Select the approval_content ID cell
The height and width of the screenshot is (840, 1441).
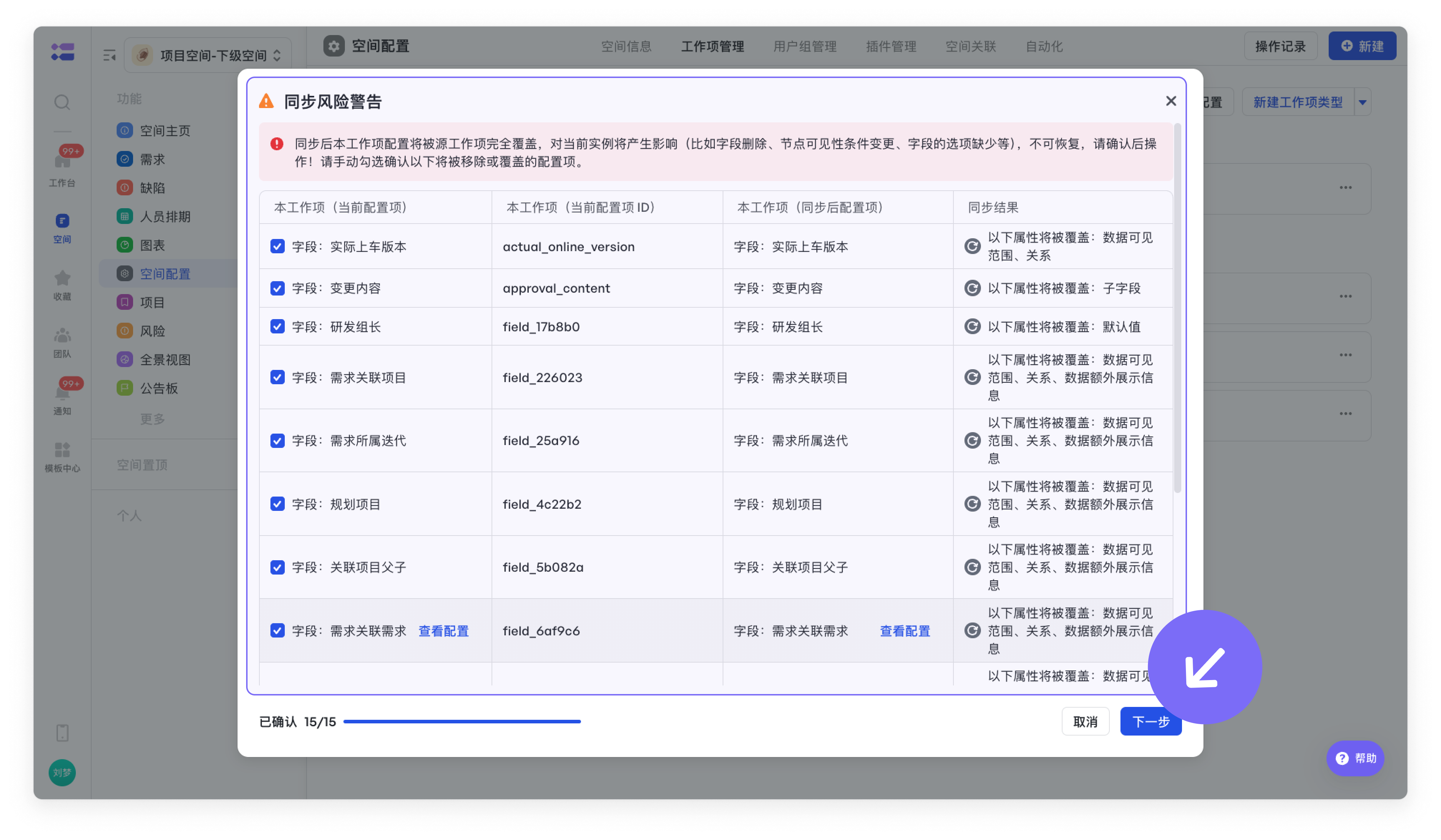coord(607,288)
